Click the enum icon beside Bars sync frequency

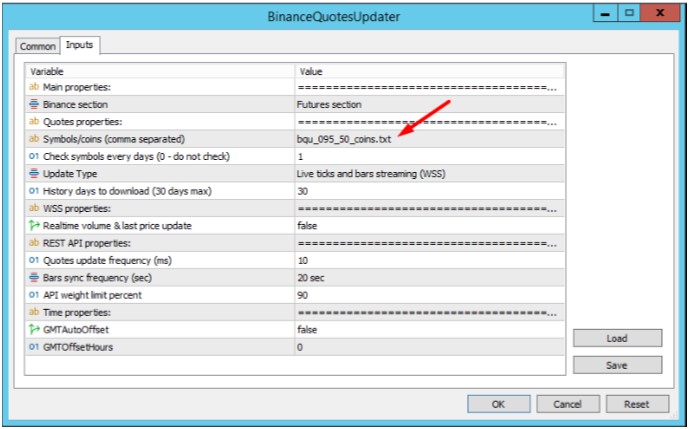click(x=34, y=277)
